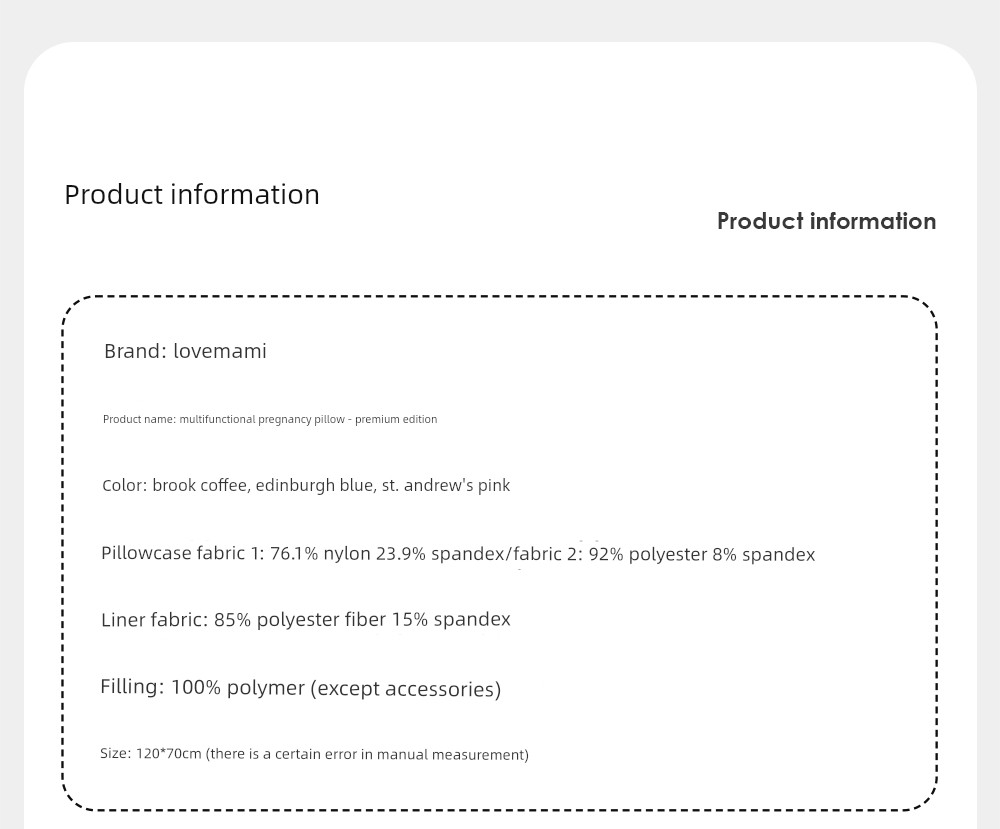This screenshot has width=1000, height=829.
Task: Click the 'premium edition' text
Action: 396,419
